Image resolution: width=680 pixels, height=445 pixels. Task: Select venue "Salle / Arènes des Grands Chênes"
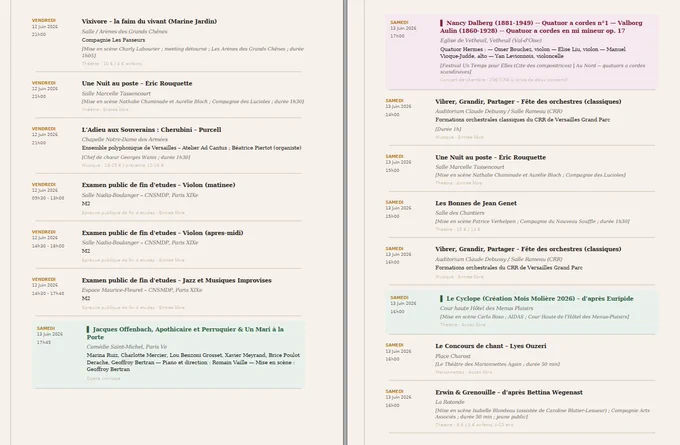point(124,31)
